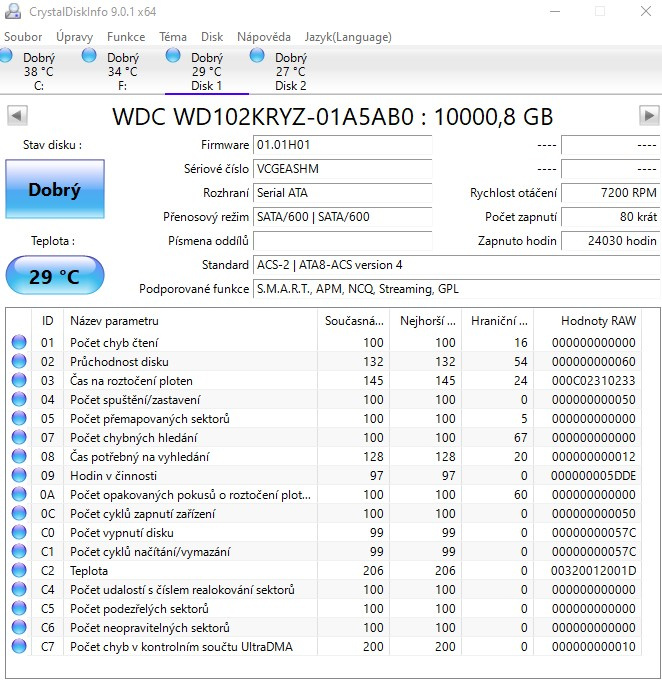
Task: Click the serial number field VCGEASHM
Action: [343, 169]
